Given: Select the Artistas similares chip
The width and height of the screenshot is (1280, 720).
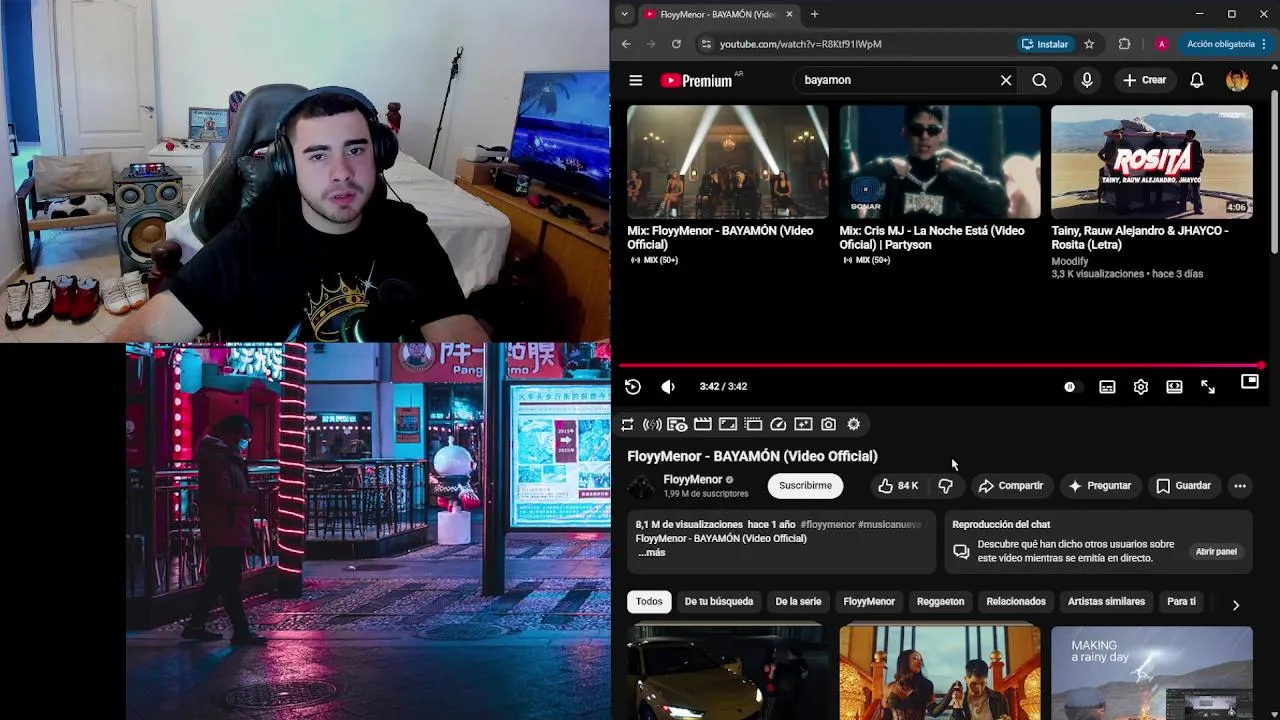Looking at the screenshot, I should pyautogui.click(x=1106, y=602).
